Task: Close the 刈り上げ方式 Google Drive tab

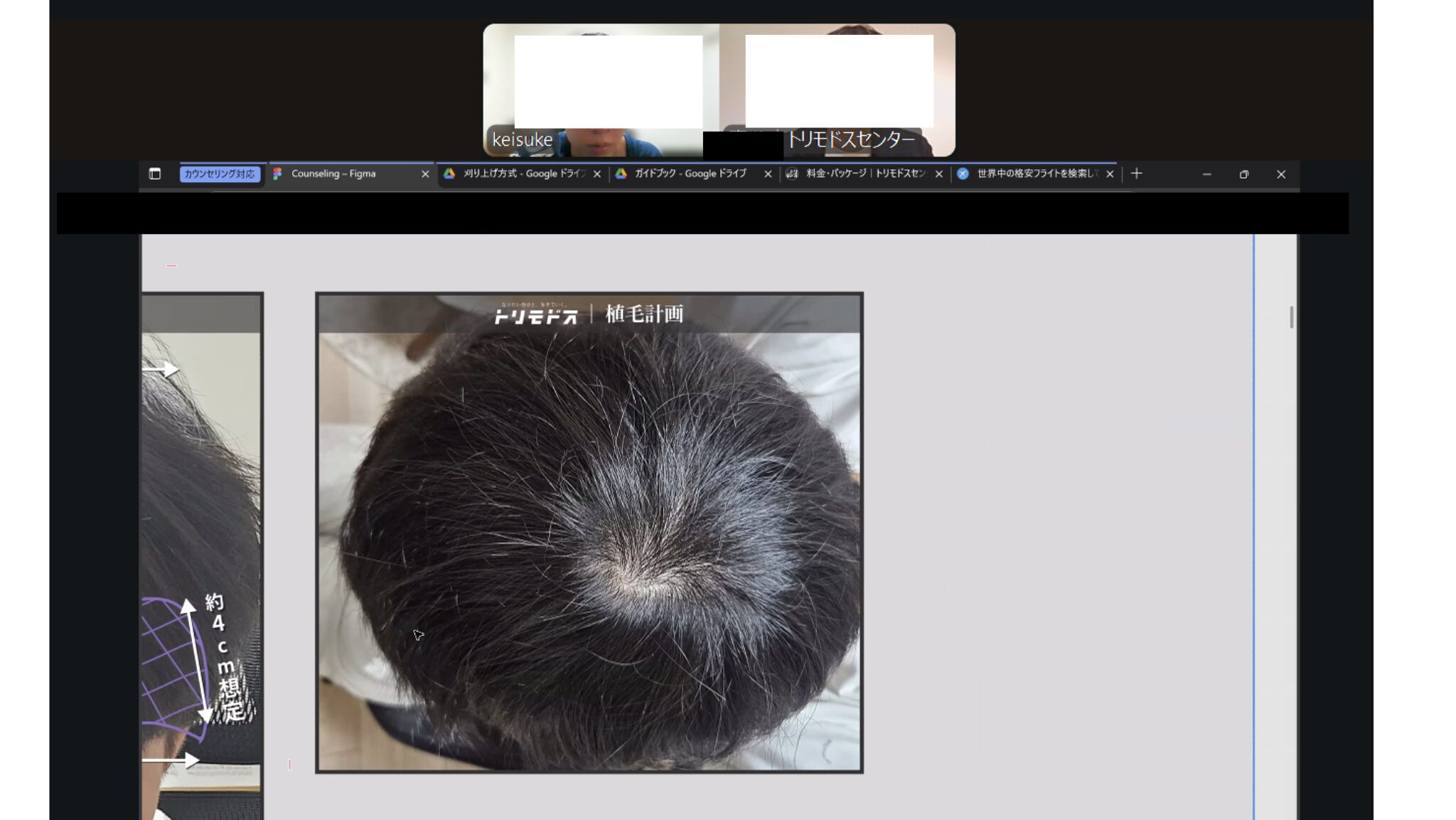Action: click(597, 174)
